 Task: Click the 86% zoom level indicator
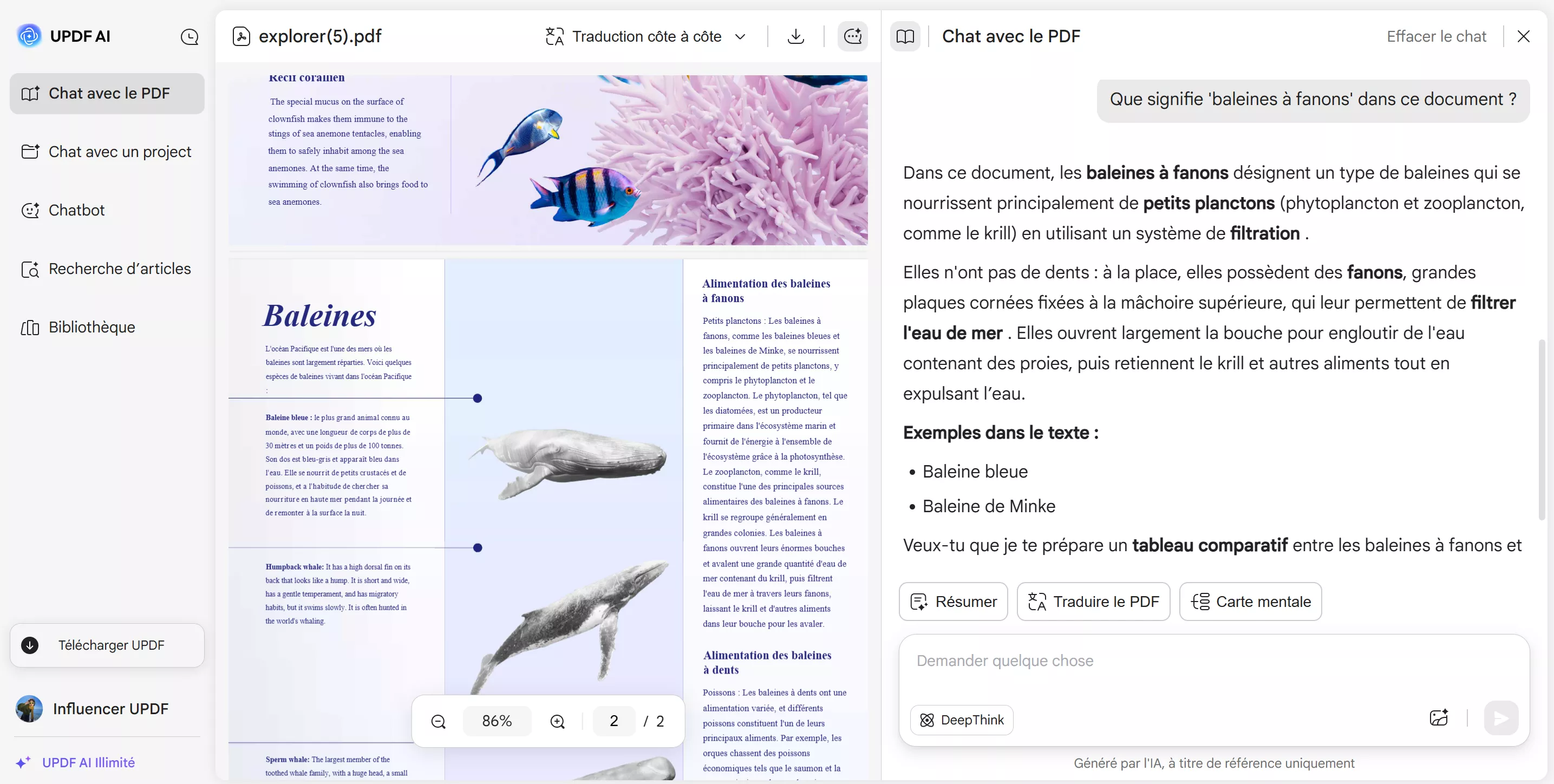click(x=497, y=721)
